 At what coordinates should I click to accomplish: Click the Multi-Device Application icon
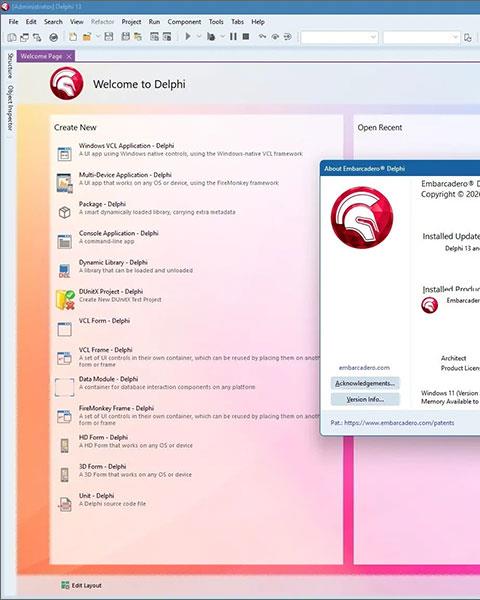coord(64,183)
